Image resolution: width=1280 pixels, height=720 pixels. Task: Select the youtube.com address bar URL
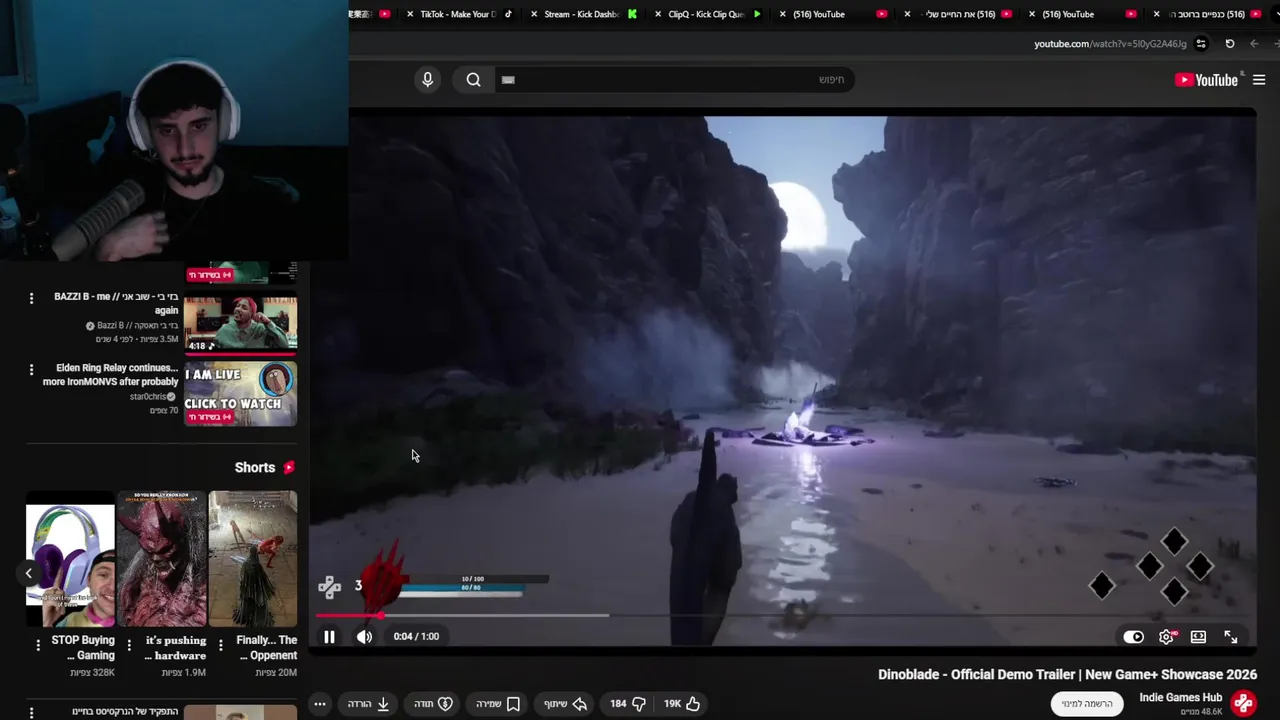pyautogui.click(x=1110, y=44)
